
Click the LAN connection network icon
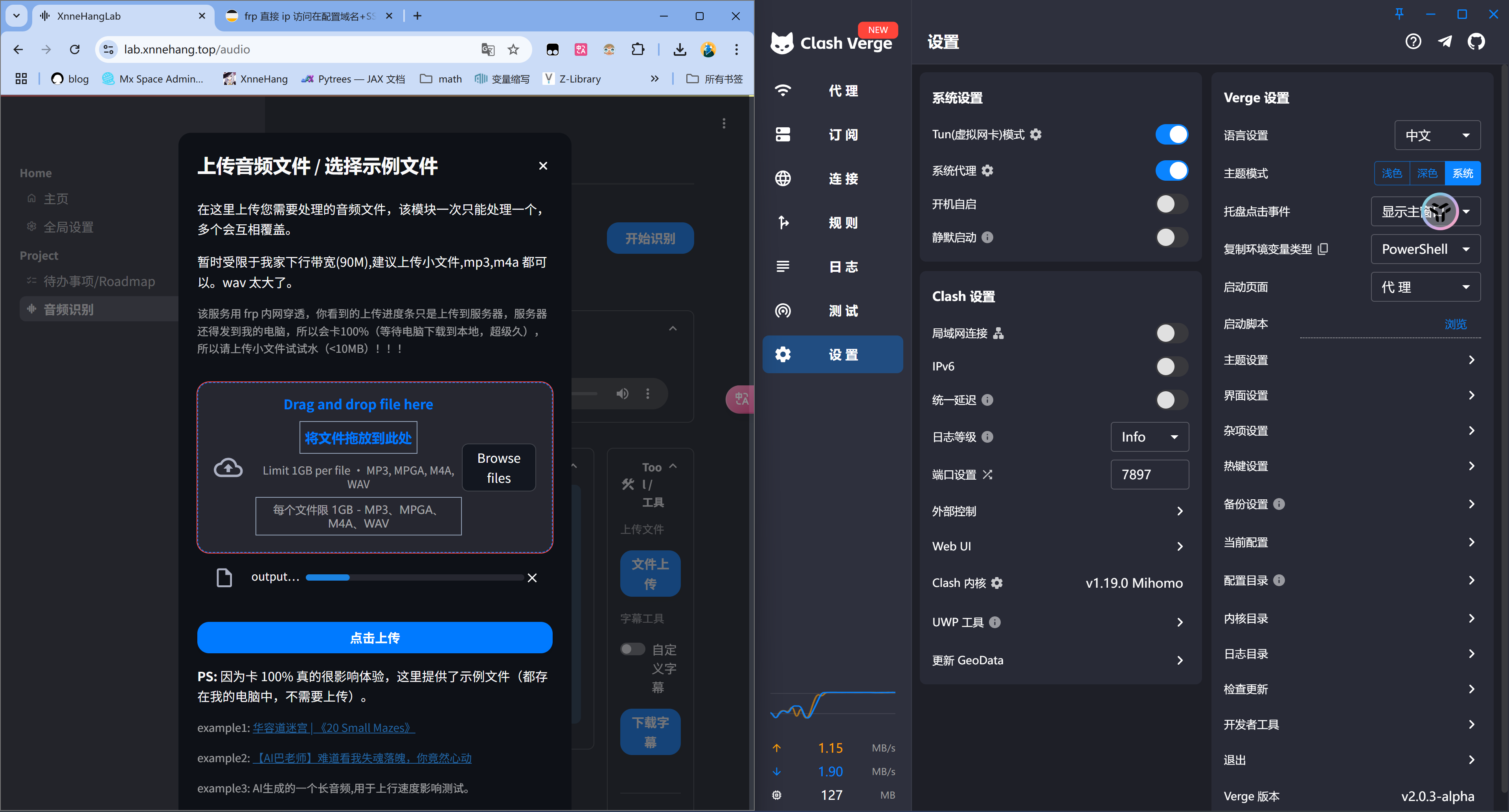pos(999,333)
